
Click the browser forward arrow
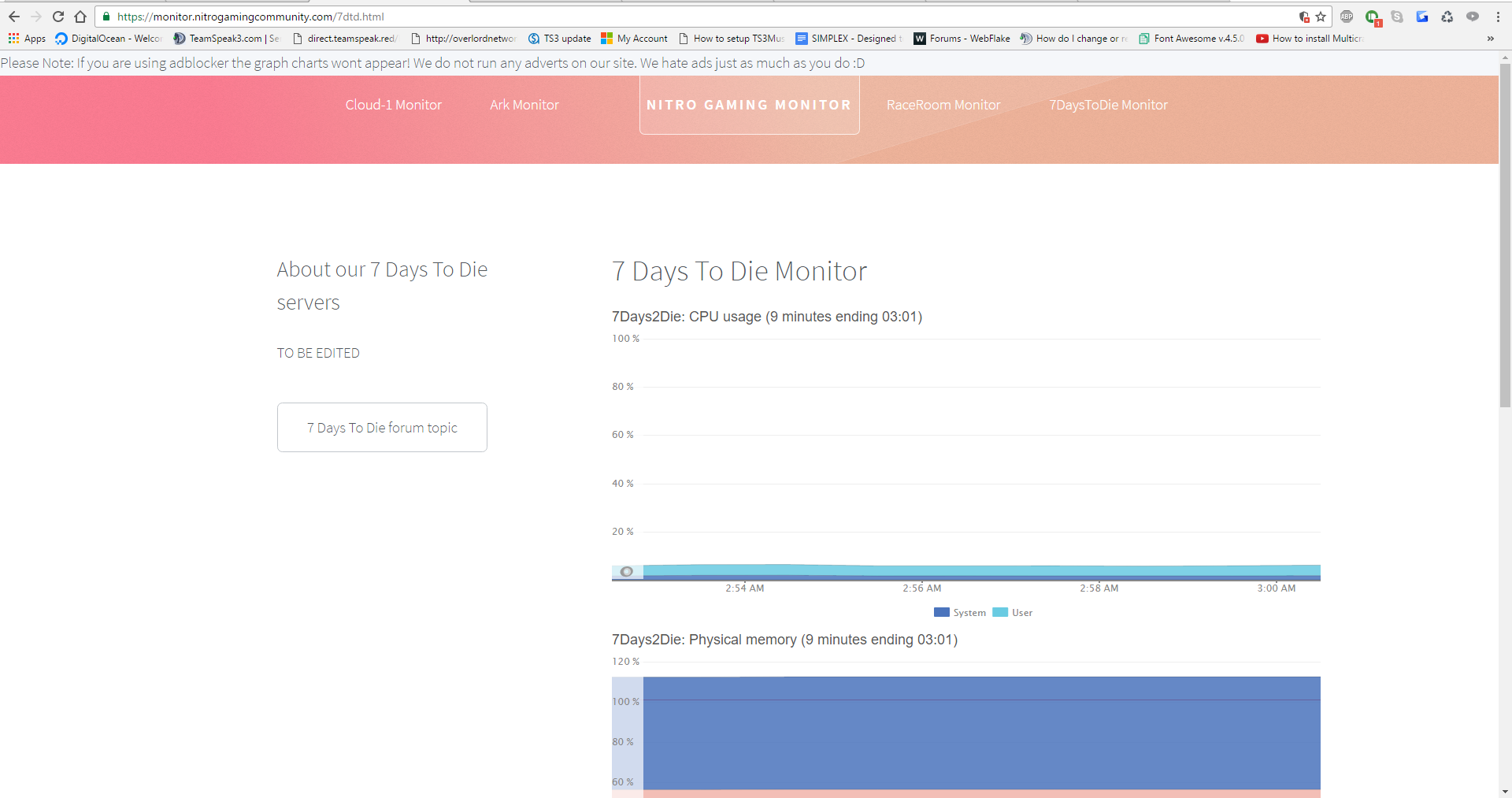36,17
